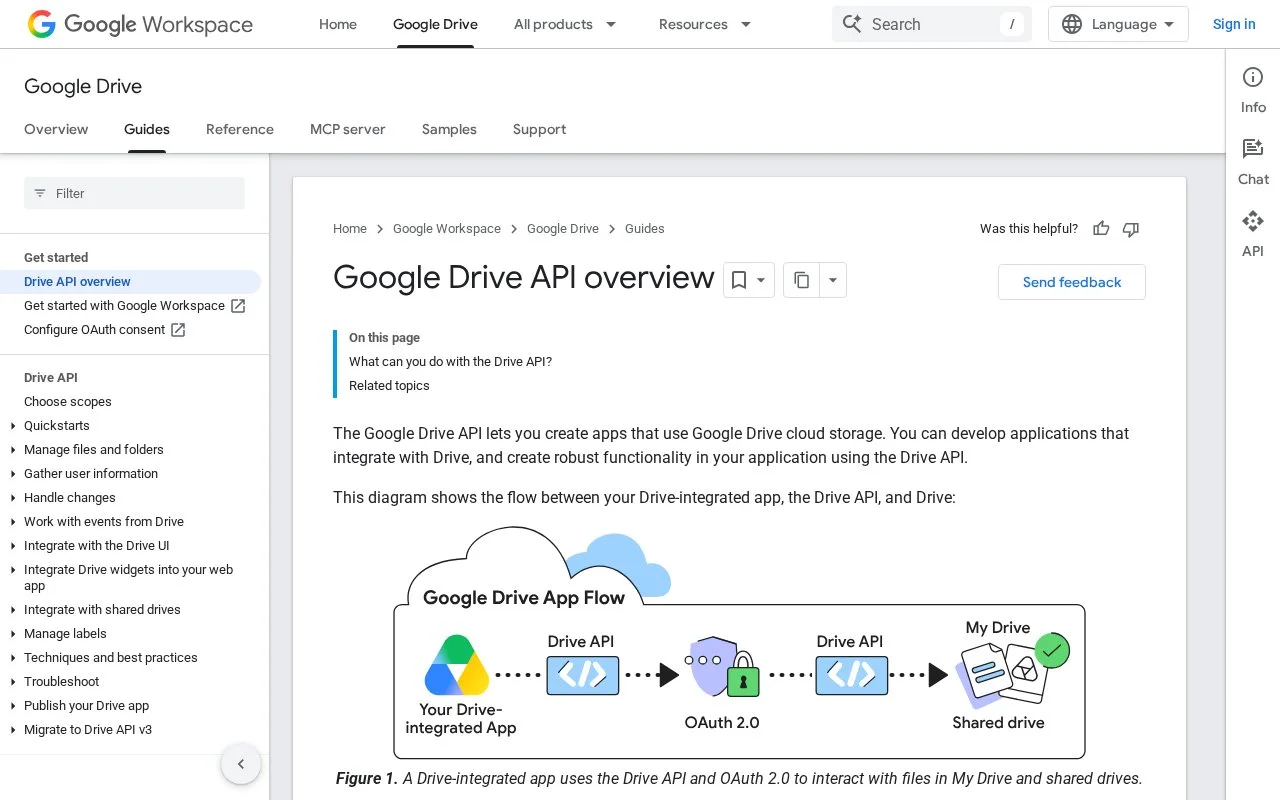Click the thumbs down icon
The width and height of the screenshot is (1280, 800).
1131,229
